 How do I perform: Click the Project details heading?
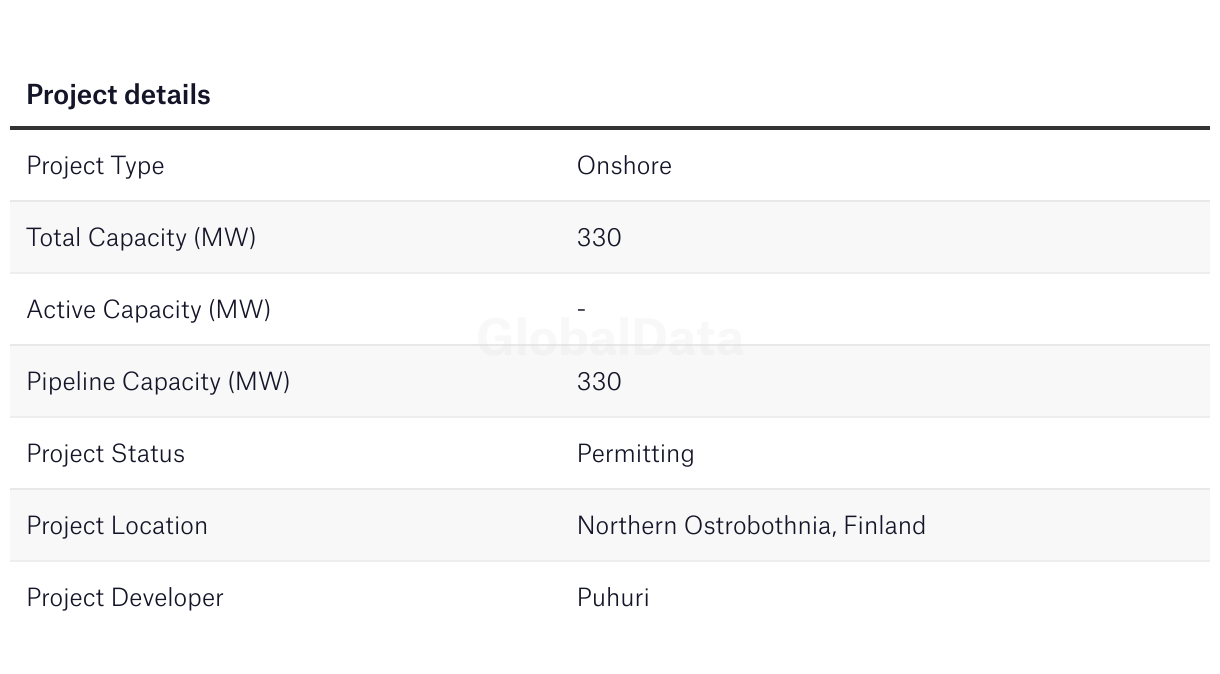point(118,95)
